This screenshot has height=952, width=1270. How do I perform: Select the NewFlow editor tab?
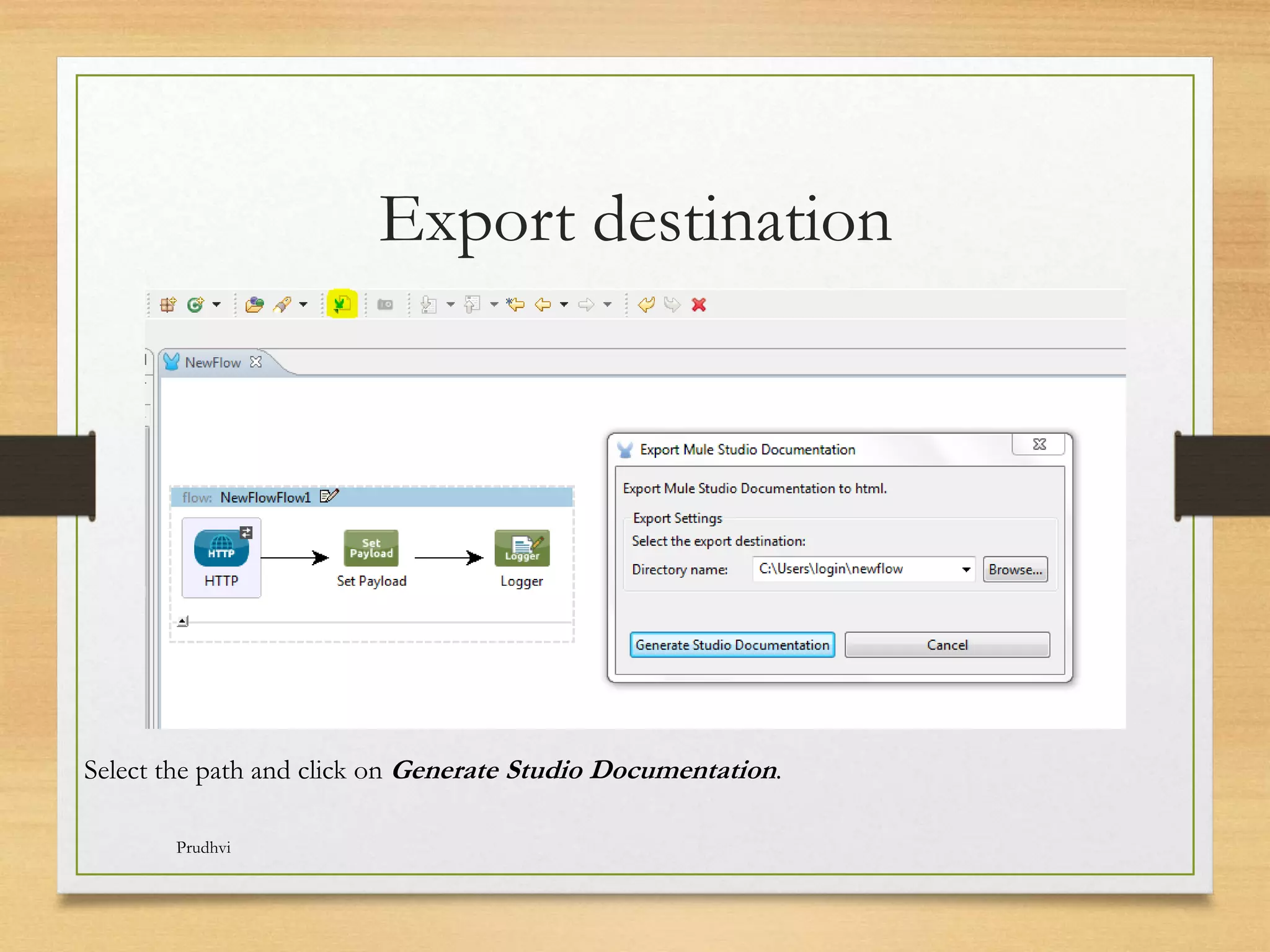[213, 363]
